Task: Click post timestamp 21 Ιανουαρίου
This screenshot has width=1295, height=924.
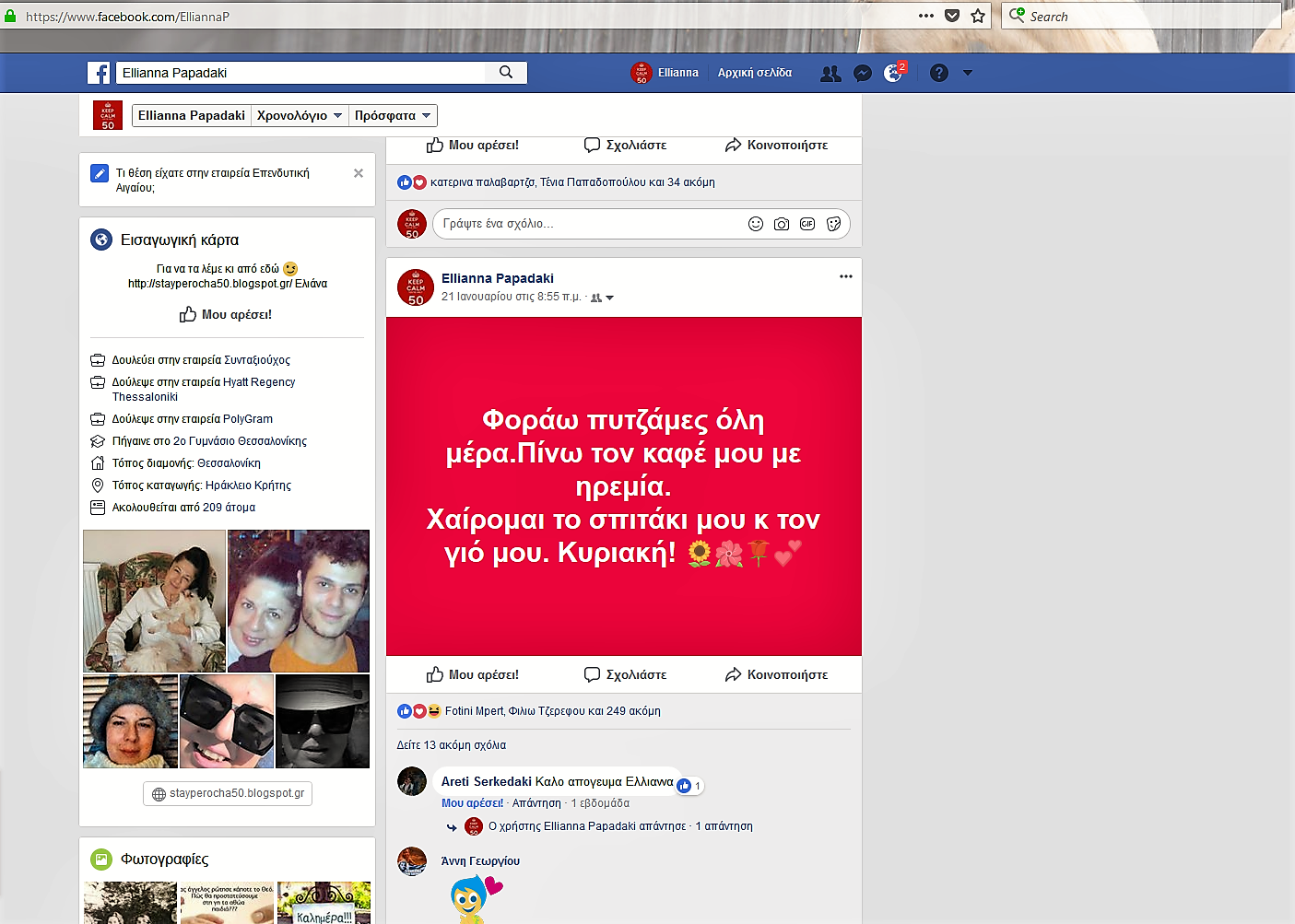Action: tap(512, 297)
